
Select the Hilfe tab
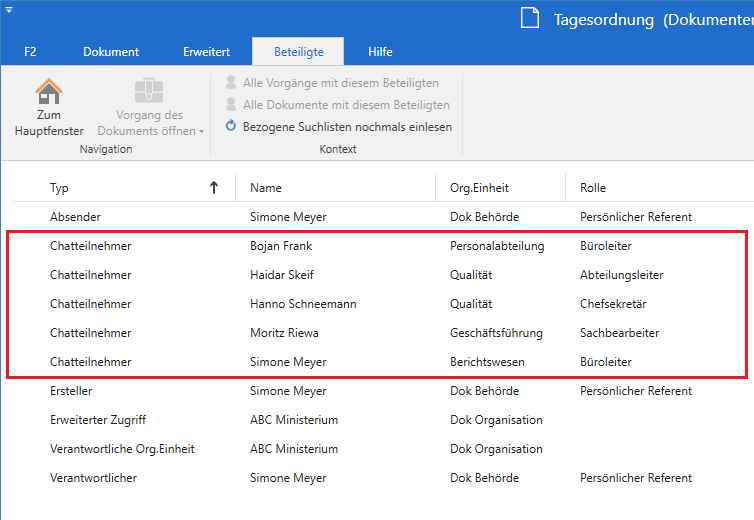[x=380, y=52]
